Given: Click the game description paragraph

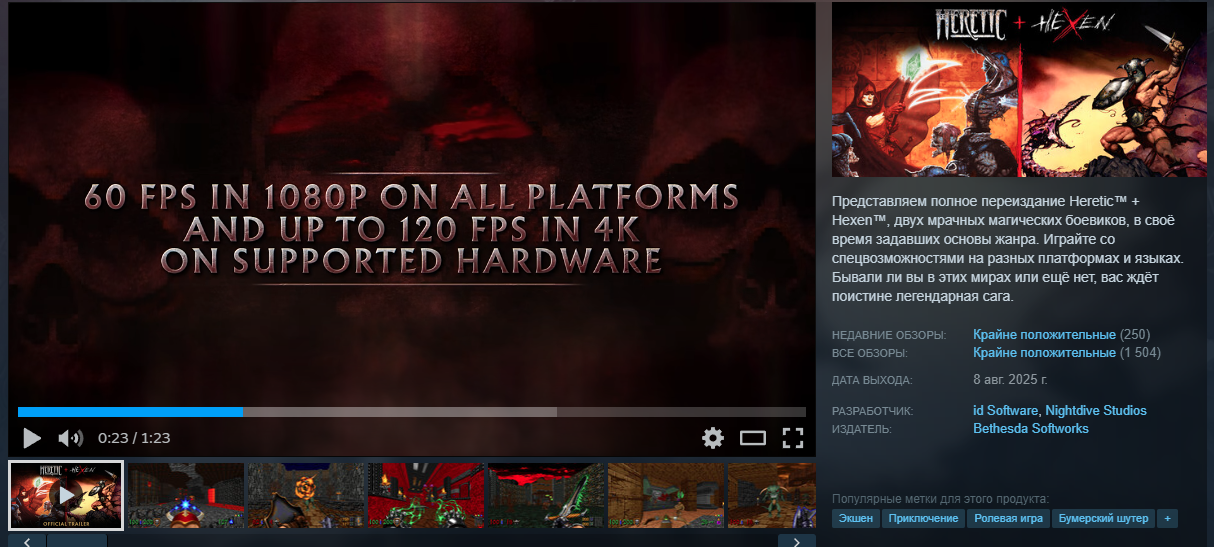Looking at the screenshot, I should (1008, 248).
